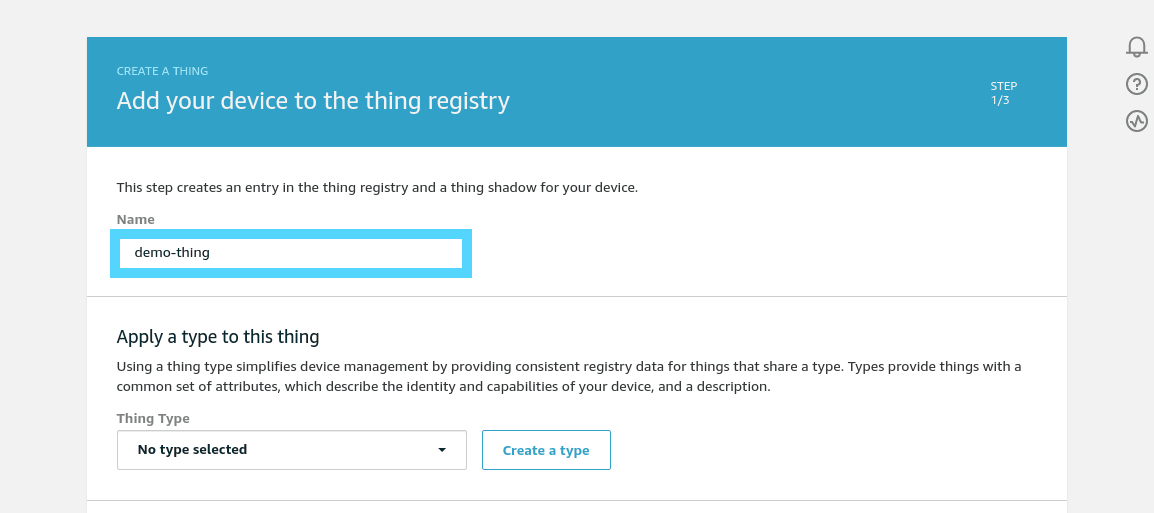Open the activity pulse monitor icon
This screenshot has height=513, width=1154.
[1136, 121]
